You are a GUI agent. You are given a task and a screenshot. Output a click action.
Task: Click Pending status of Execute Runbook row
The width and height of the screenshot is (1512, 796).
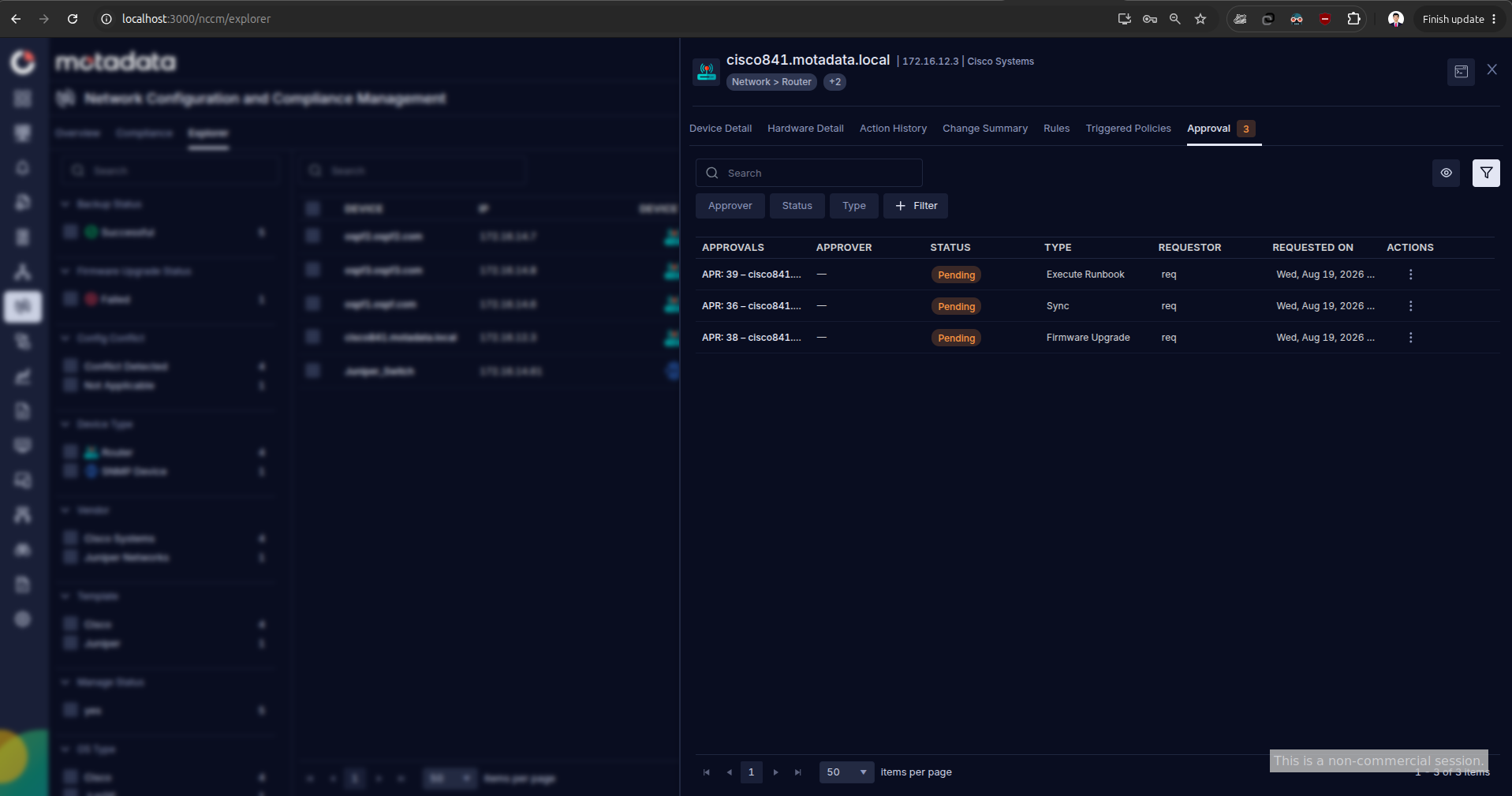(x=956, y=275)
